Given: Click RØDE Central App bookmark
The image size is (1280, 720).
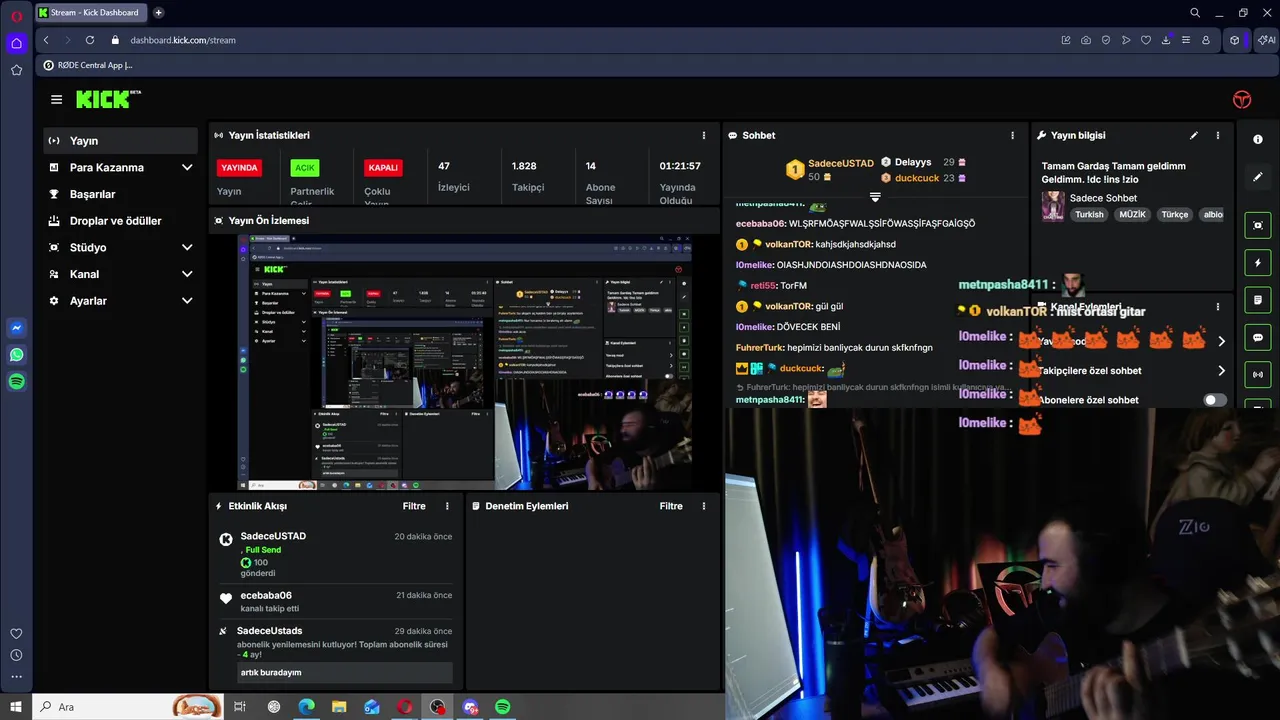Looking at the screenshot, I should pyautogui.click(x=88, y=65).
